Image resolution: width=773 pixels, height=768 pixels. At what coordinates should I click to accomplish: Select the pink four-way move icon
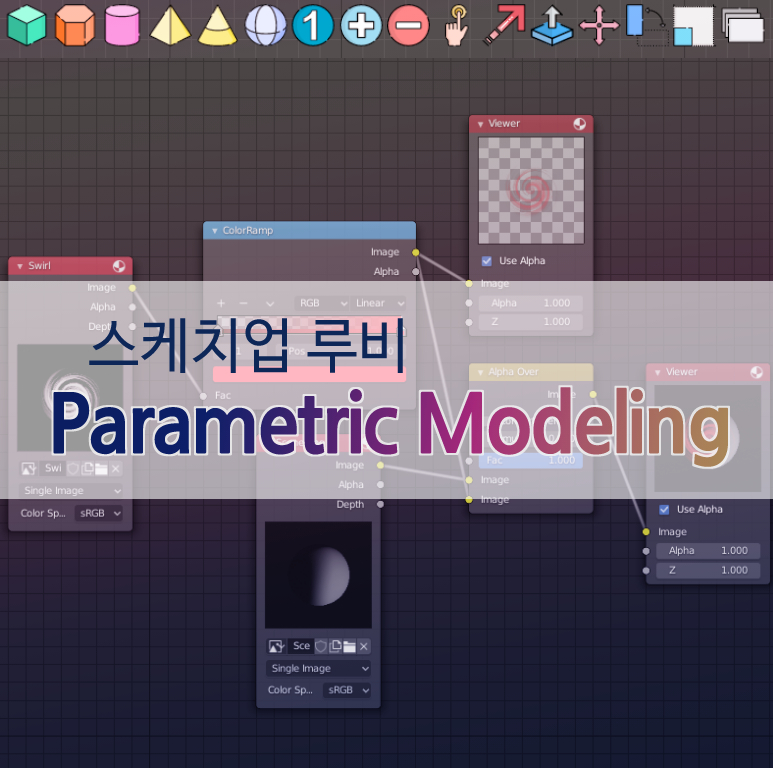tap(599, 25)
